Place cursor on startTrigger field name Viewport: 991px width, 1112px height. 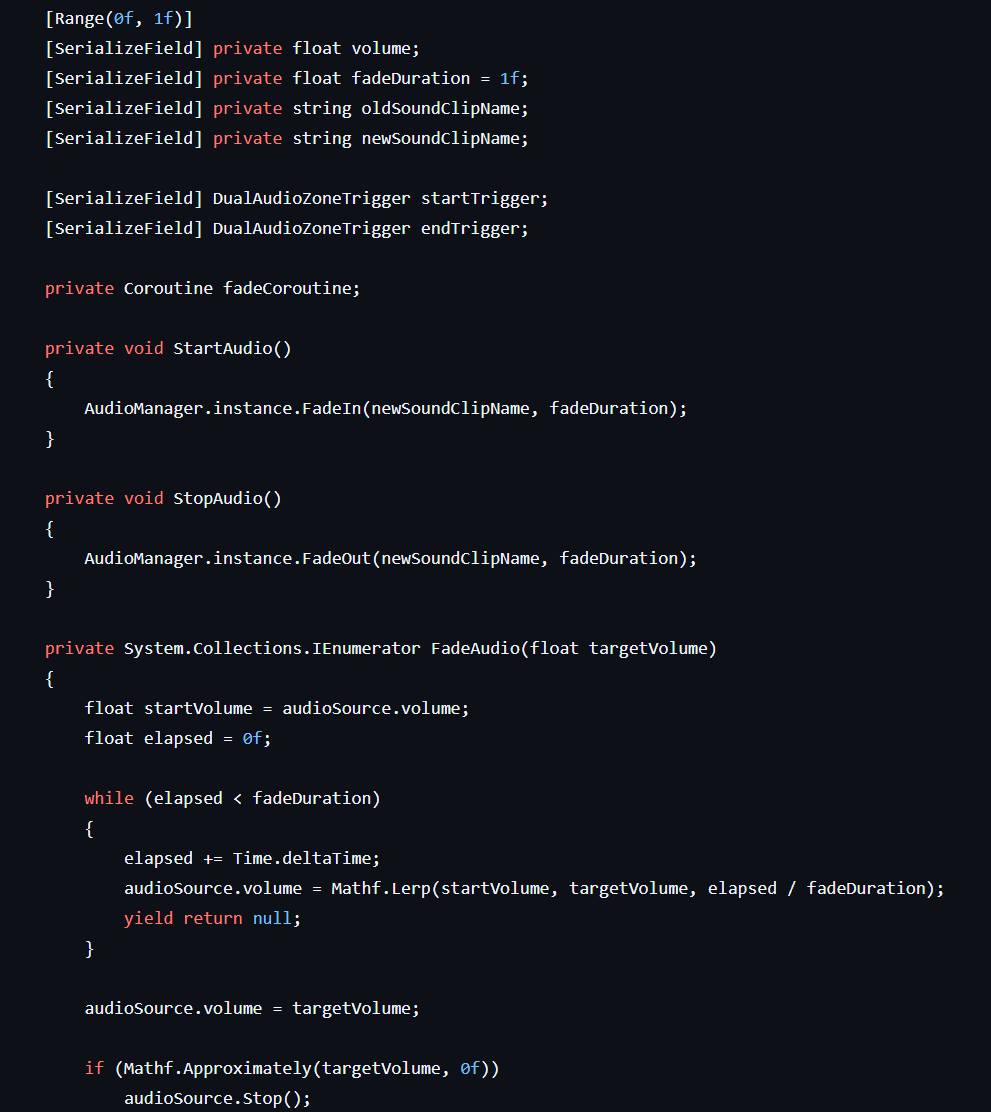(483, 198)
